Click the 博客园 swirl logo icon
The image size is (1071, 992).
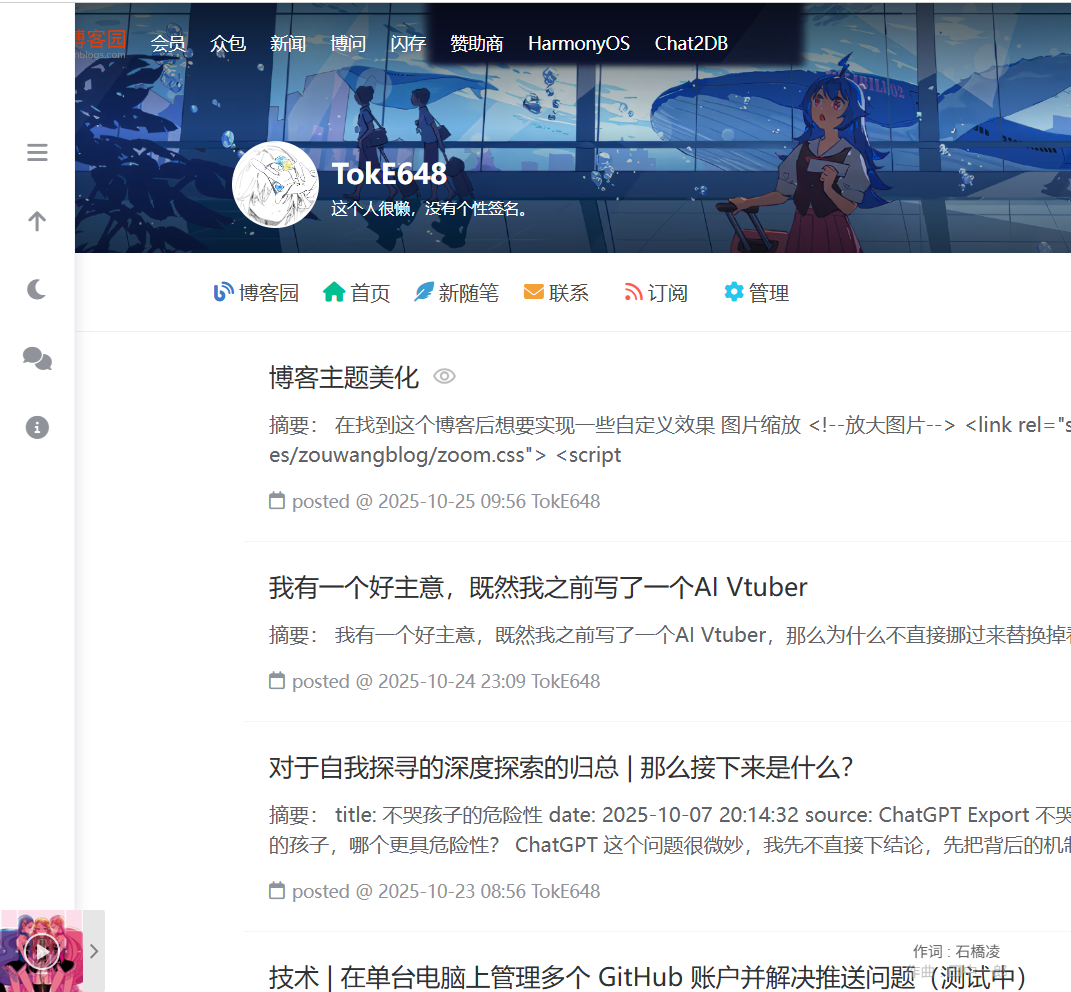tap(223, 292)
